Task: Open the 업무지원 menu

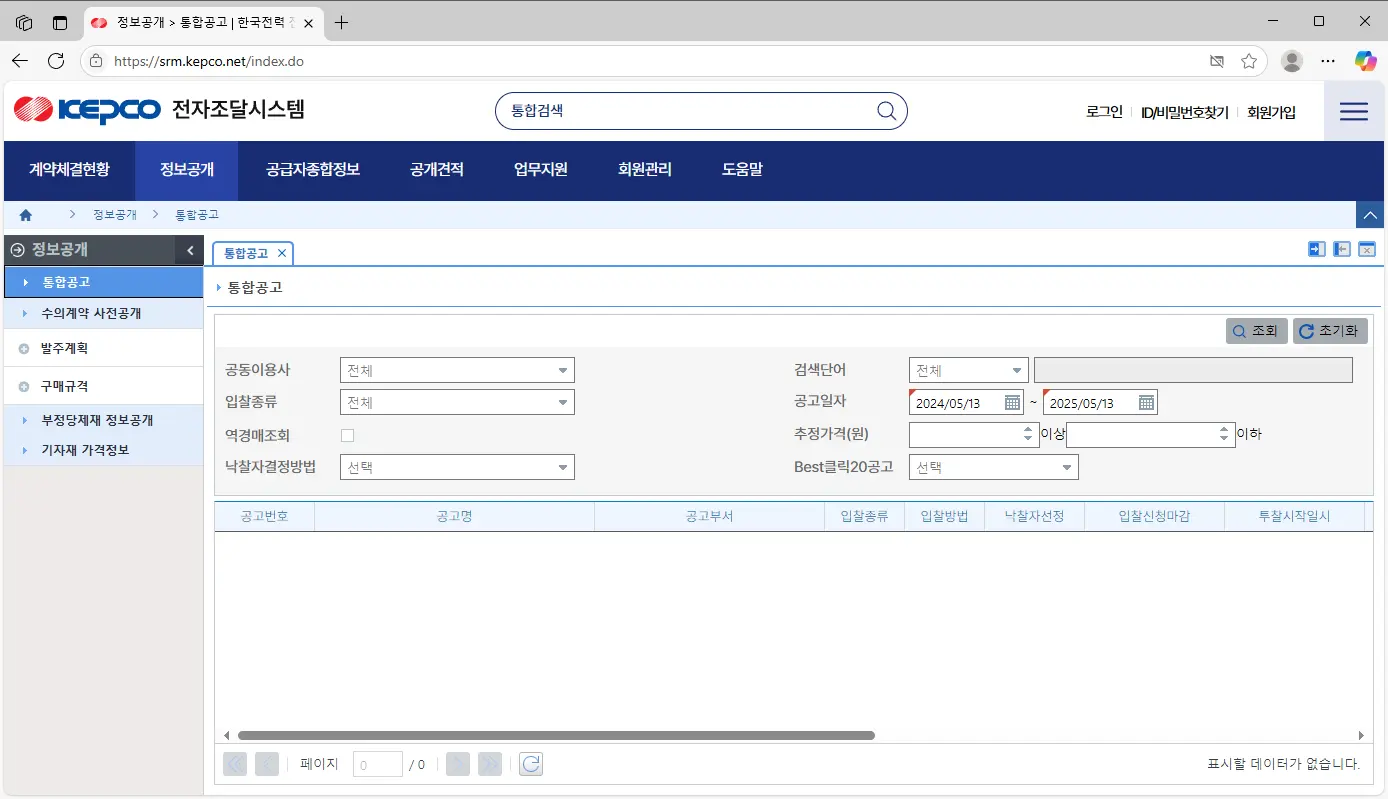Action: 541,170
